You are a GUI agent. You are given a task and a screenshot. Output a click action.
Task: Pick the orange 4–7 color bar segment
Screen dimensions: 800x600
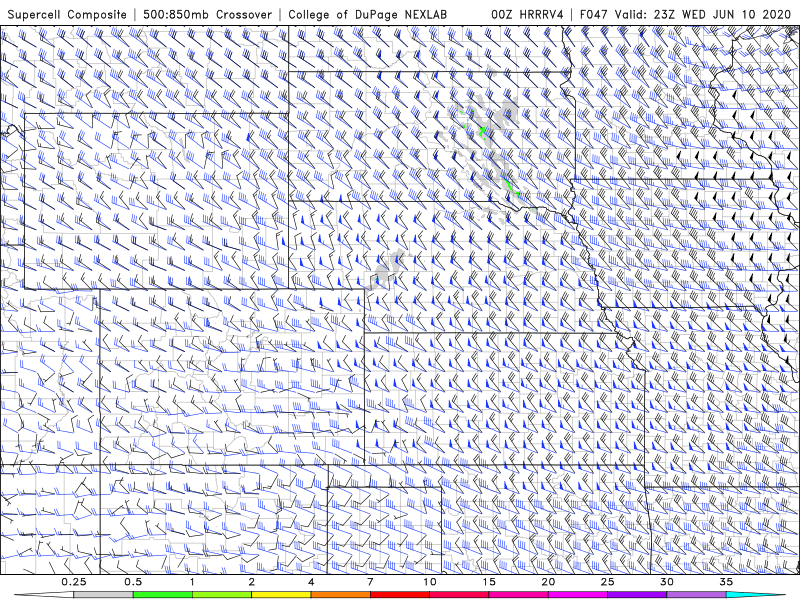pos(340,595)
